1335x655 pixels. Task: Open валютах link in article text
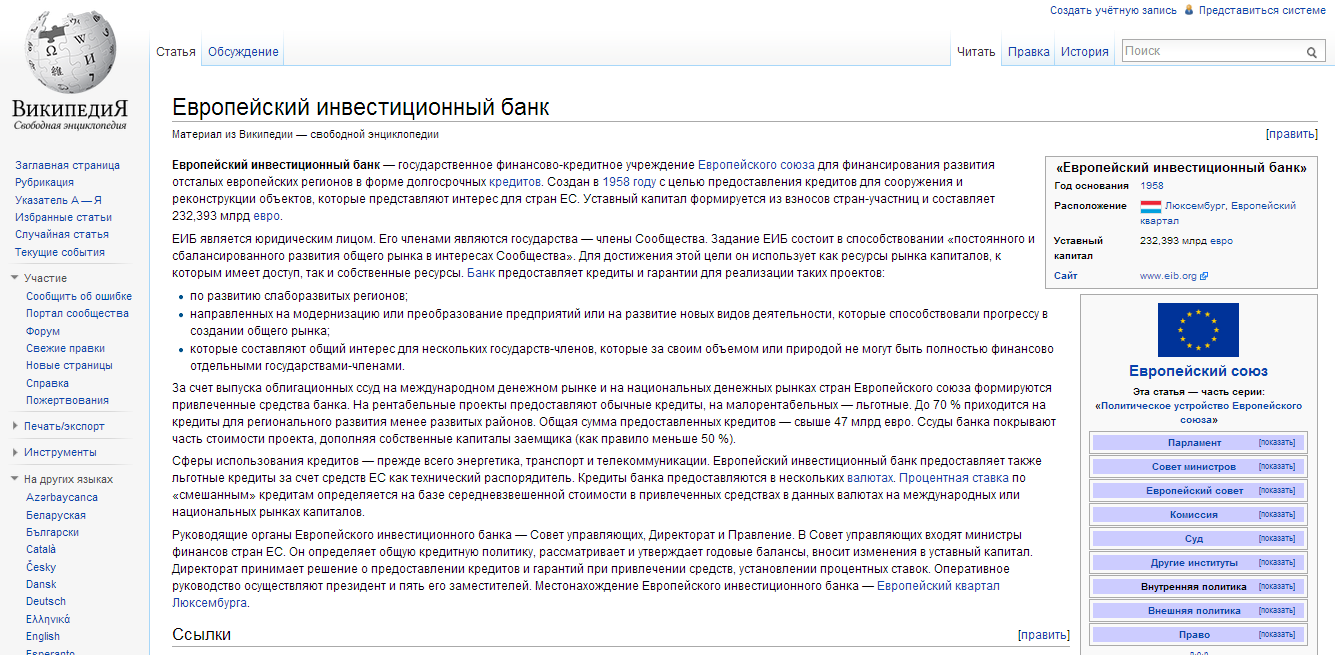pyautogui.click(x=870, y=478)
